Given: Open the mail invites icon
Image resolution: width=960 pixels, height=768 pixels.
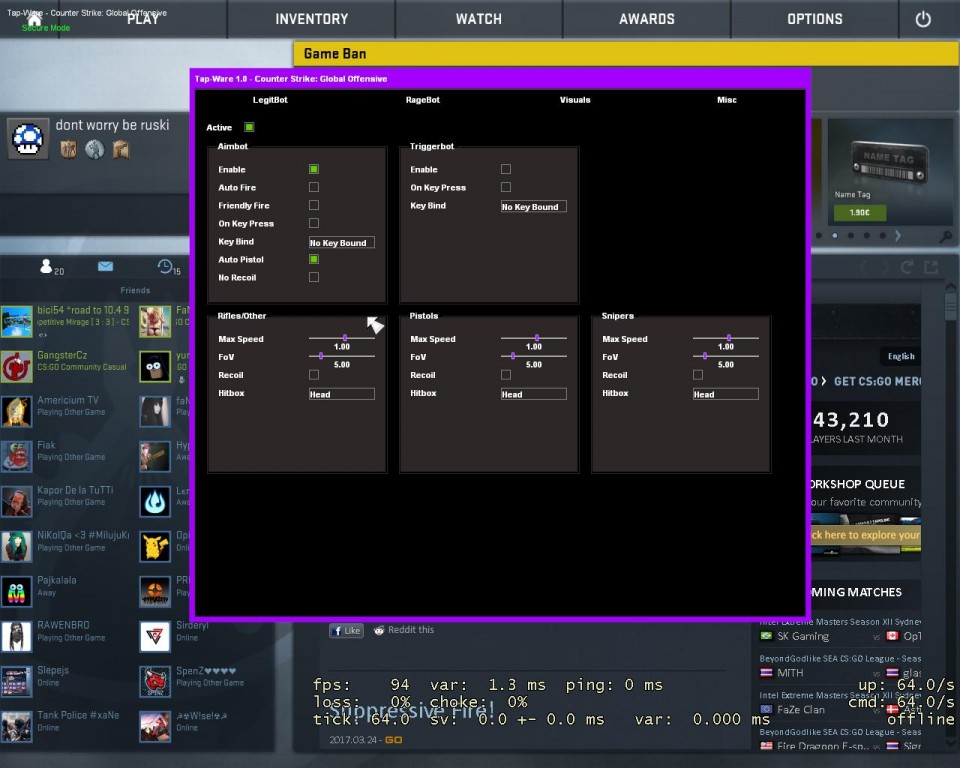Looking at the screenshot, I should tap(105, 266).
